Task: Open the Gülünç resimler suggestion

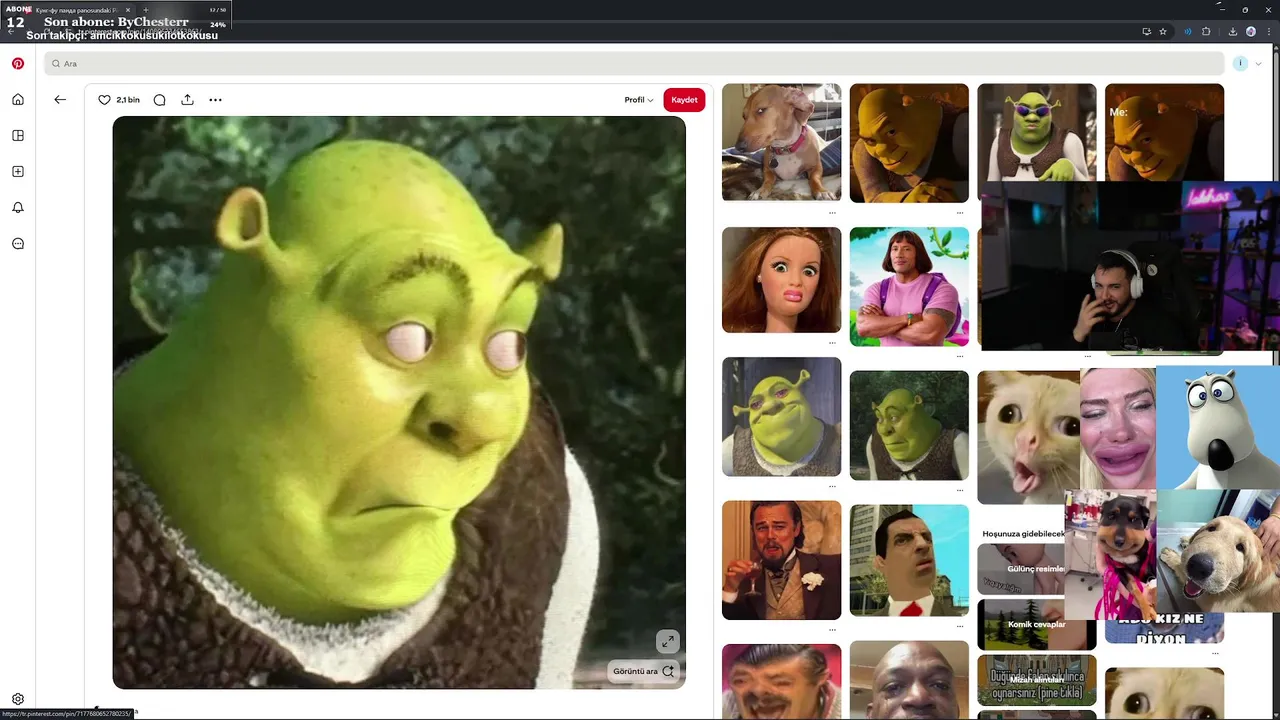Action: (1021, 568)
